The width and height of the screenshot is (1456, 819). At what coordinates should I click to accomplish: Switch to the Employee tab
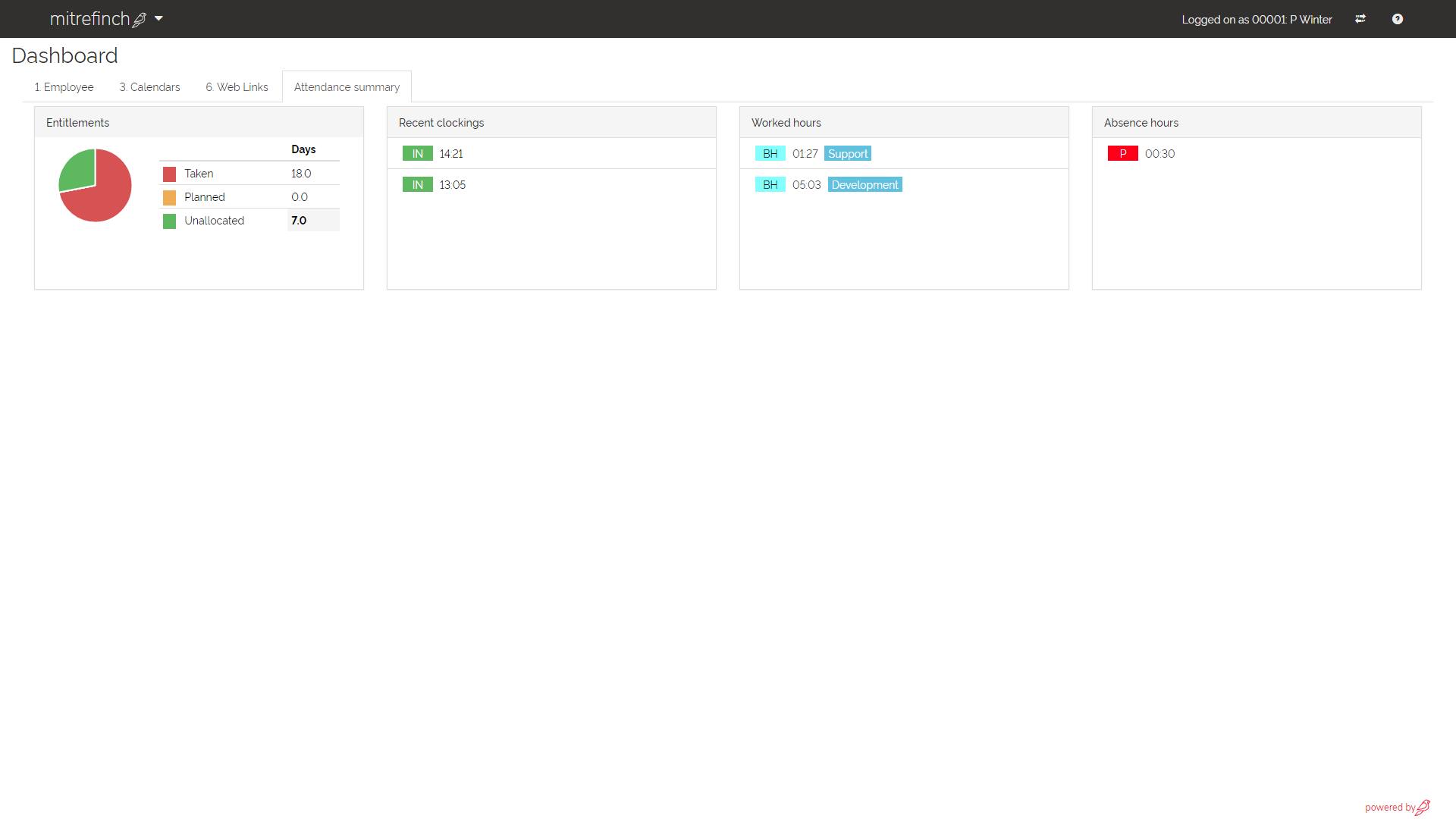click(x=64, y=86)
